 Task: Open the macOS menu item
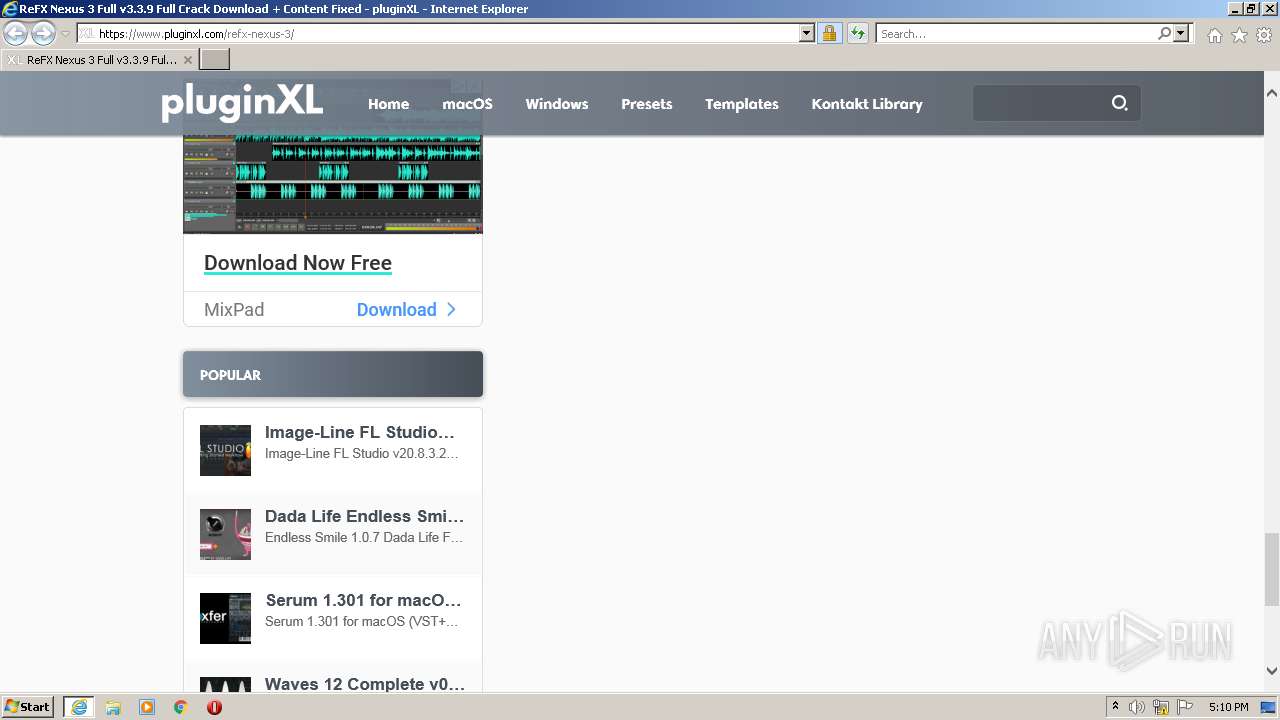[x=468, y=104]
